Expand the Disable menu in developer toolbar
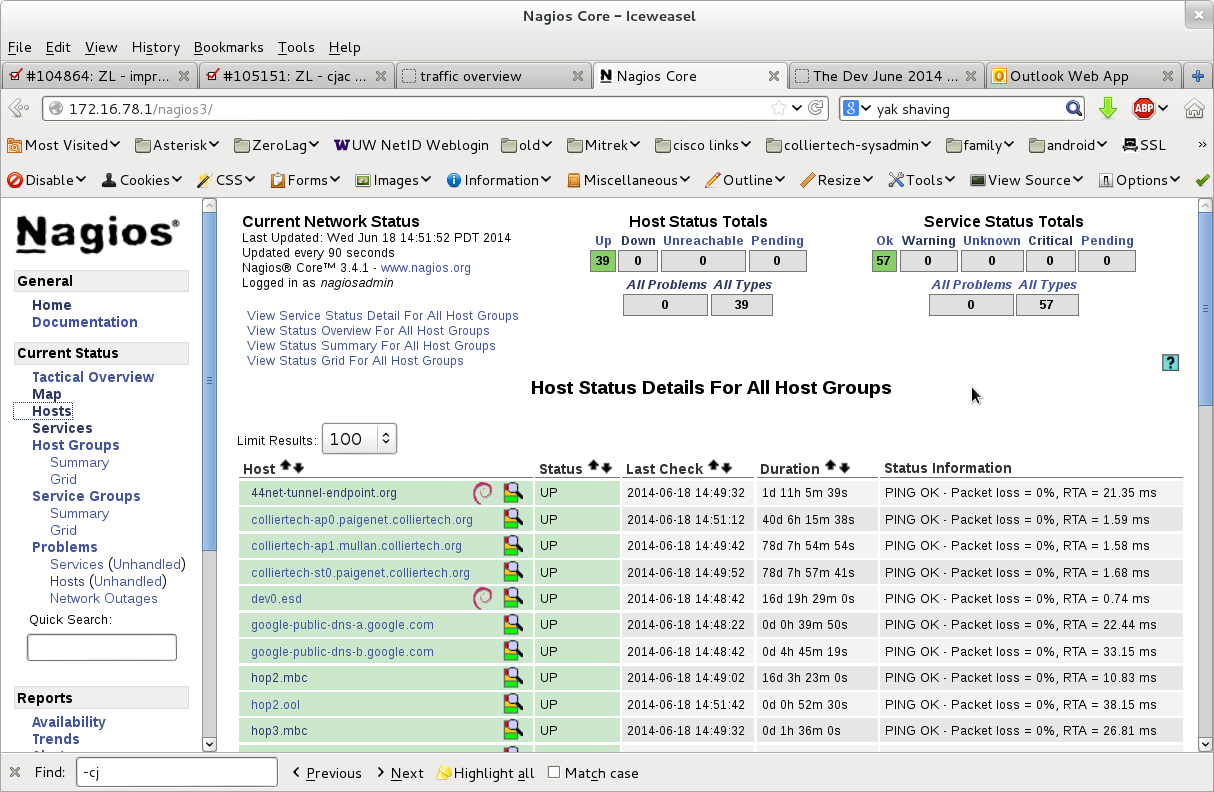Image resolution: width=1214 pixels, height=792 pixels. click(x=50, y=180)
